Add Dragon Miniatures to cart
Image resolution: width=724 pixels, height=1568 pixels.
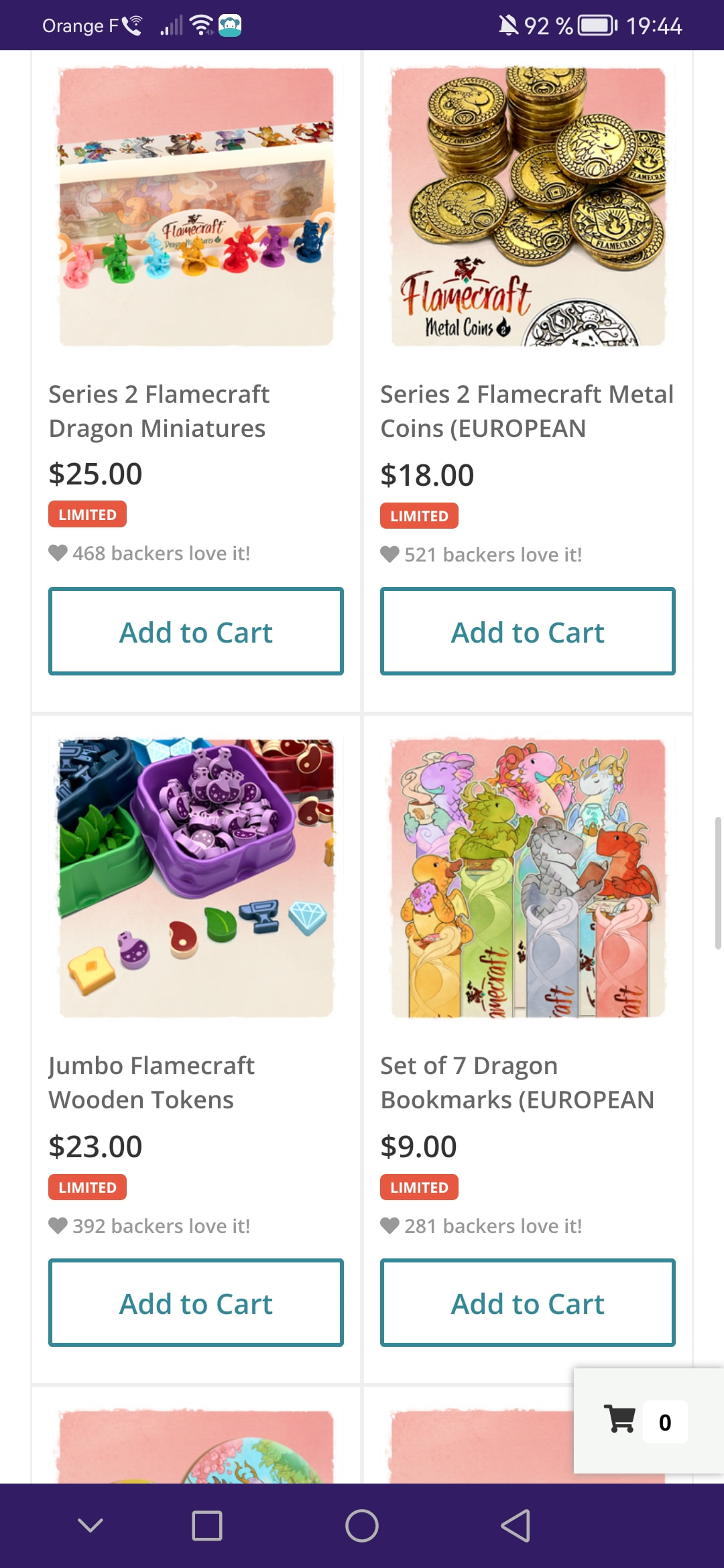[x=196, y=631]
